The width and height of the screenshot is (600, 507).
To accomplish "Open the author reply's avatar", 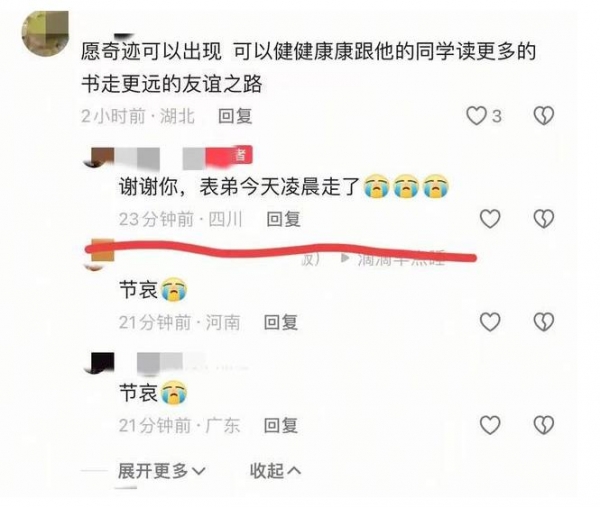I will pos(99,158).
